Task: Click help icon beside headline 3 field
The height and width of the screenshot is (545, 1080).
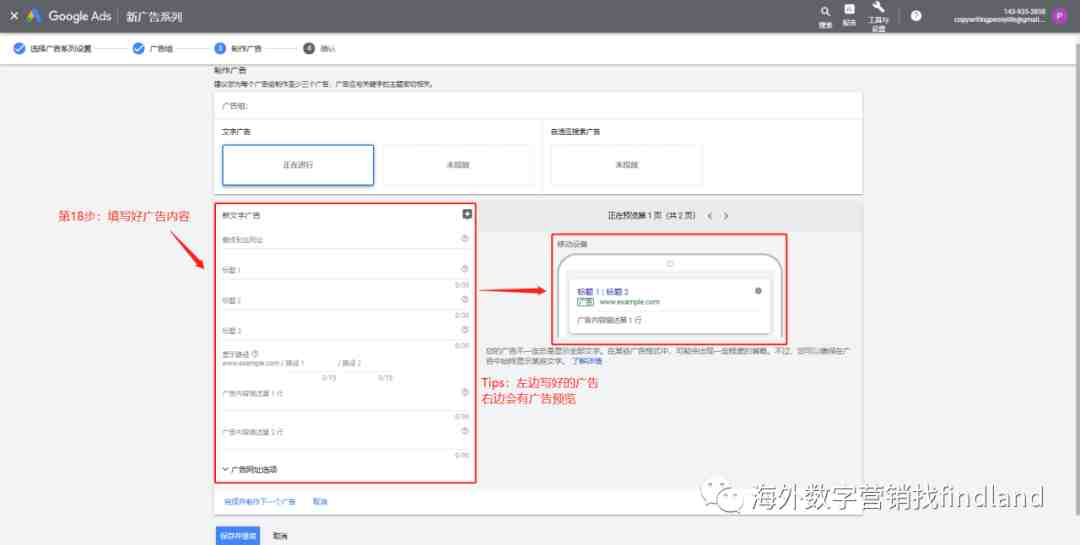Action: pos(465,329)
